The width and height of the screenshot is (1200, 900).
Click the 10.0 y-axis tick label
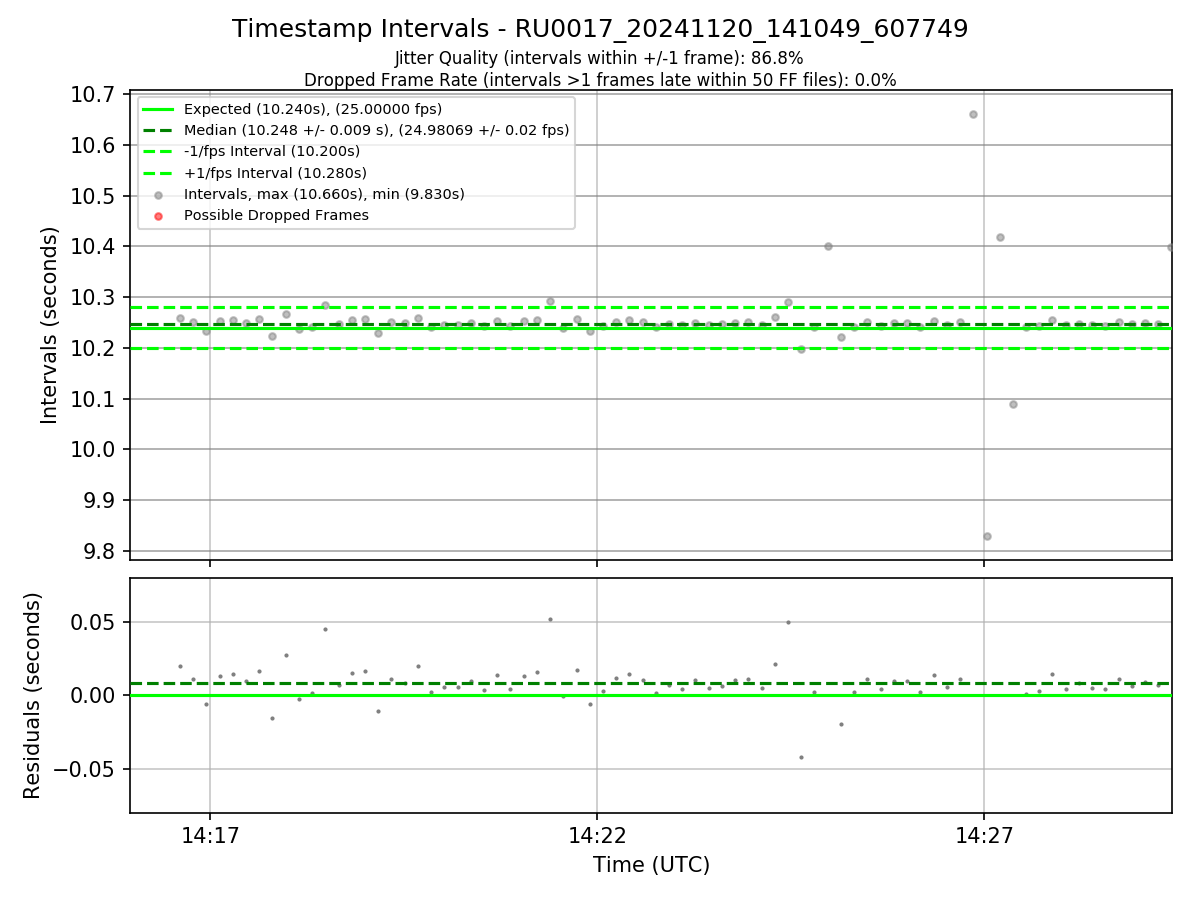[x=93, y=450]
